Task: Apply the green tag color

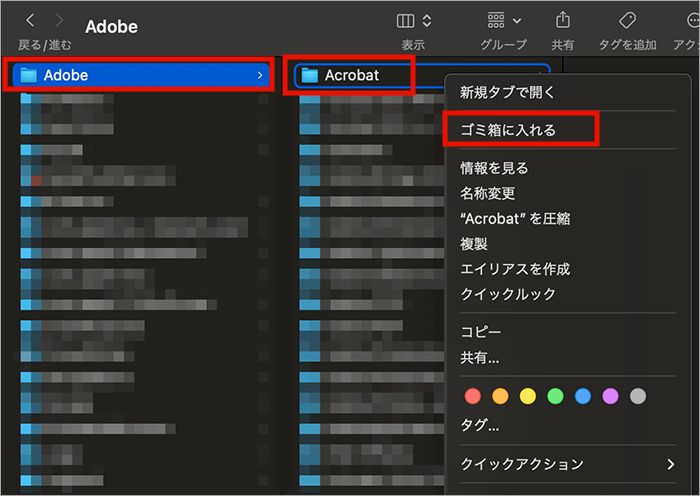Action: (x=555, y=396)
